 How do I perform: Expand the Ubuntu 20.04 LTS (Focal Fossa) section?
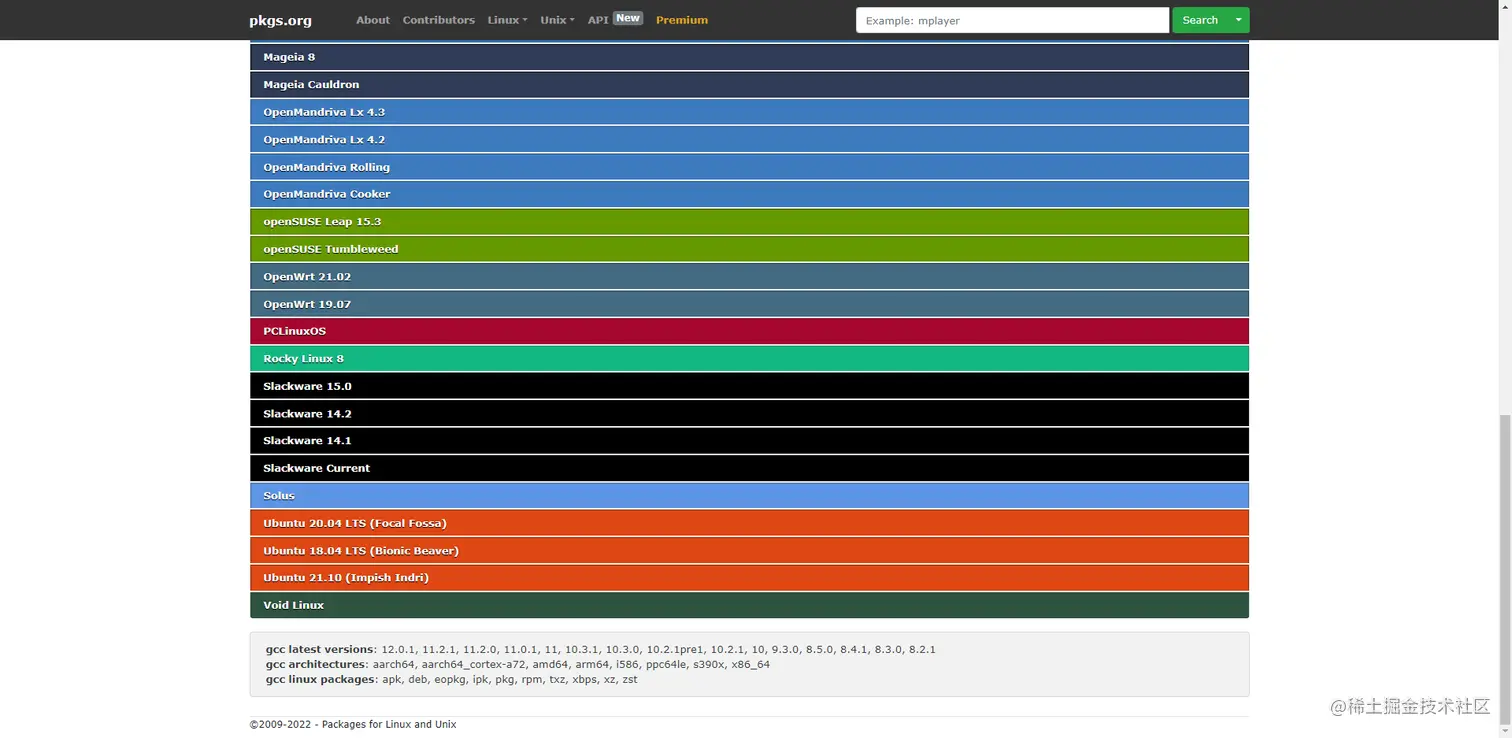749,523
